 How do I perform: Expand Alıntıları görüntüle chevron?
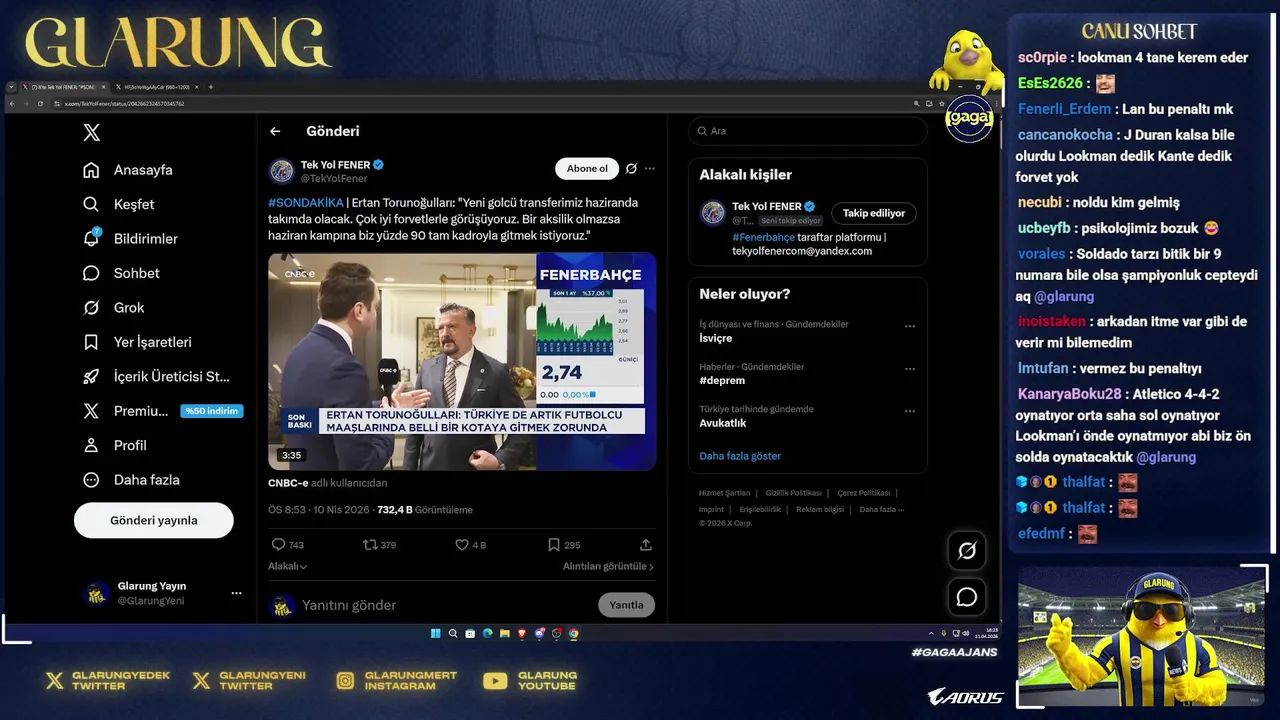pos(652,566)
